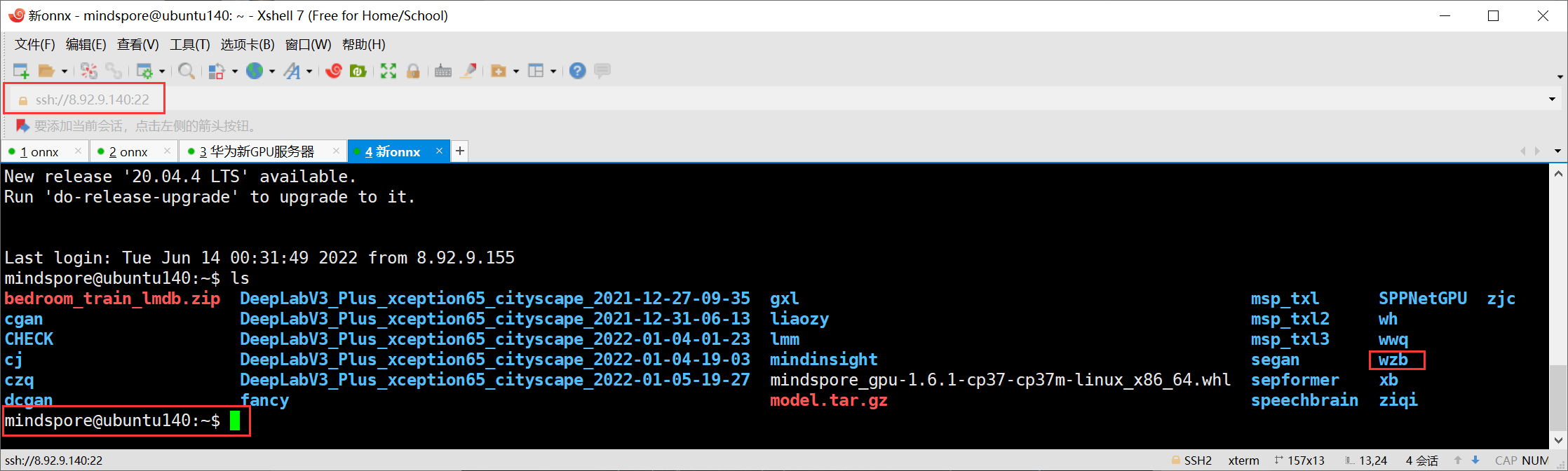This screenshot has height=471, width=1568.
Task: Open the session folder icon
Action: coord(46,71)
